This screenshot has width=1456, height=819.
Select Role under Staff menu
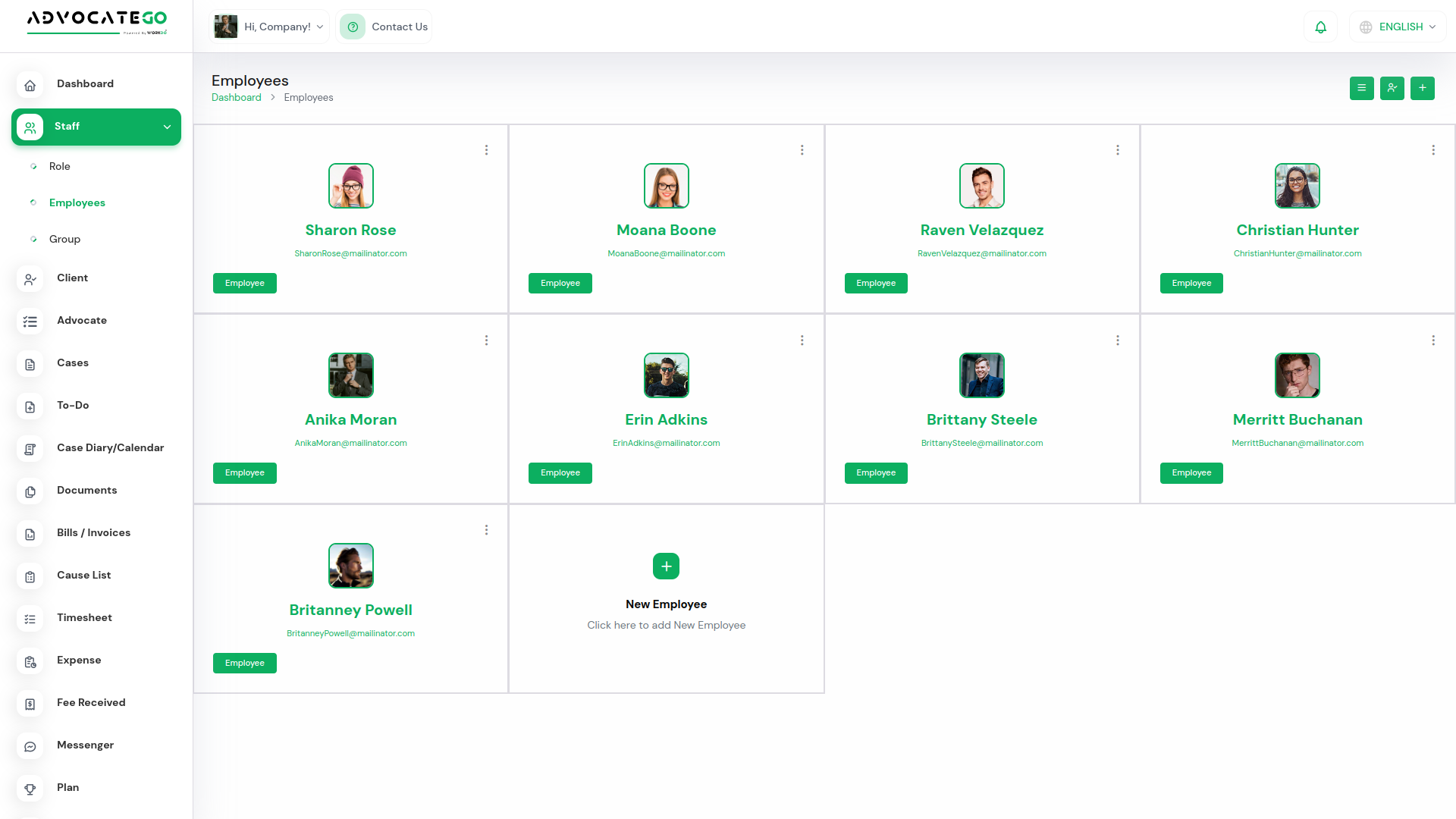pos(60,167)
